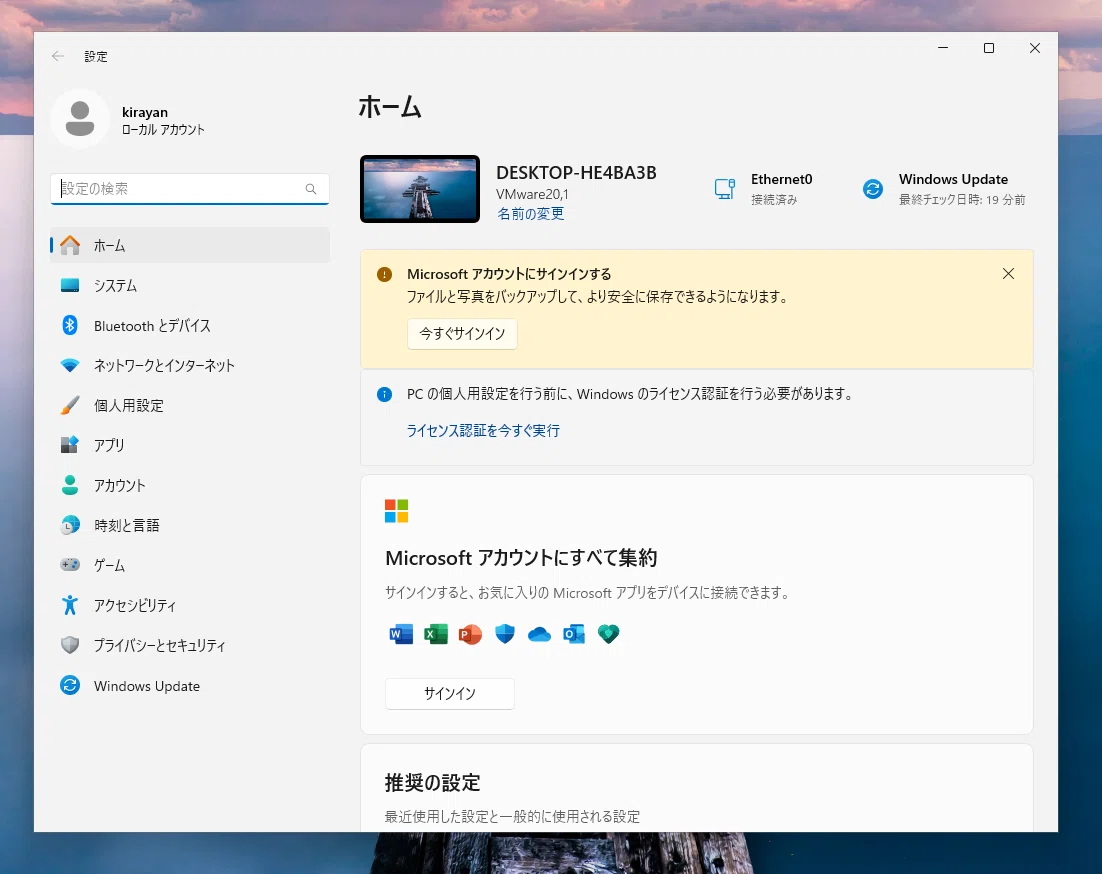
Task: Click the Defender shield app icon
Action: pyautogui.click(x=505, y=634)
